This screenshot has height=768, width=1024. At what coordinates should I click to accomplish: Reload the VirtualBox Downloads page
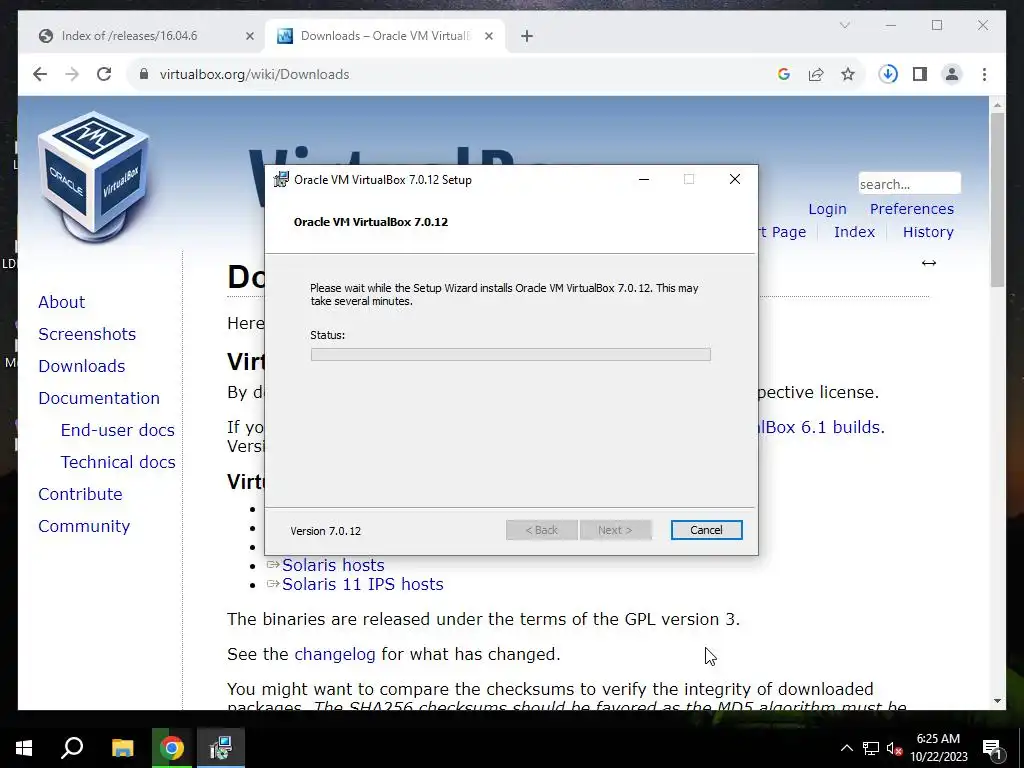coord(104,74)
